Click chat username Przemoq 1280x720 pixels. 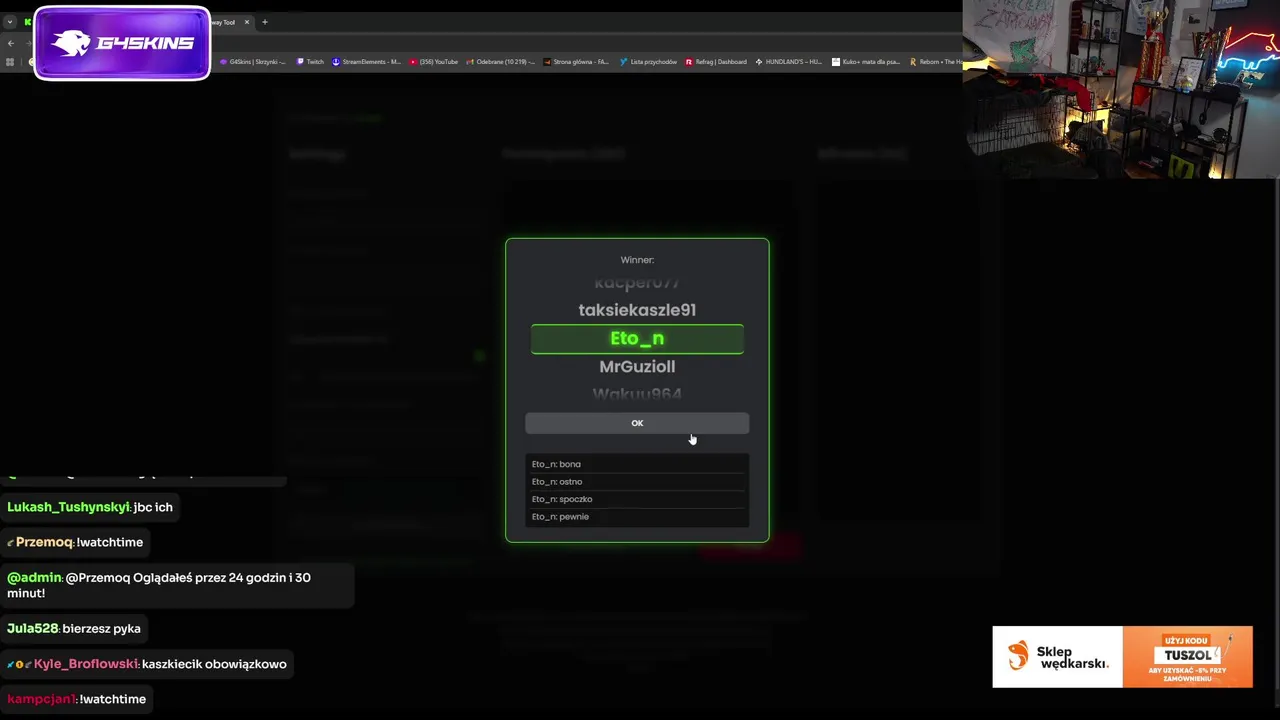tap(44, 542)
